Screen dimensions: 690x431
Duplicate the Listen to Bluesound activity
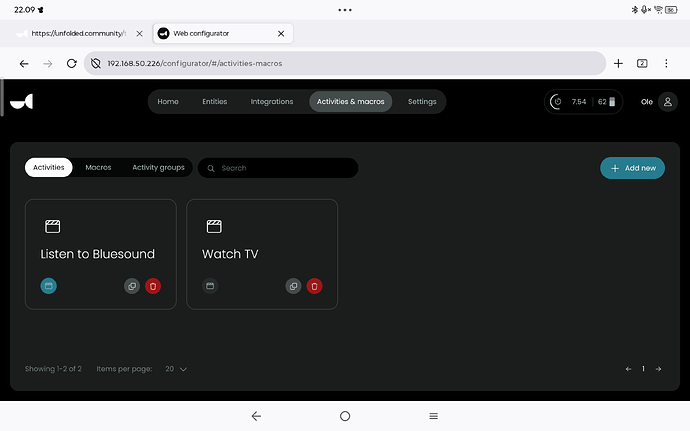[x=132, y=286]
